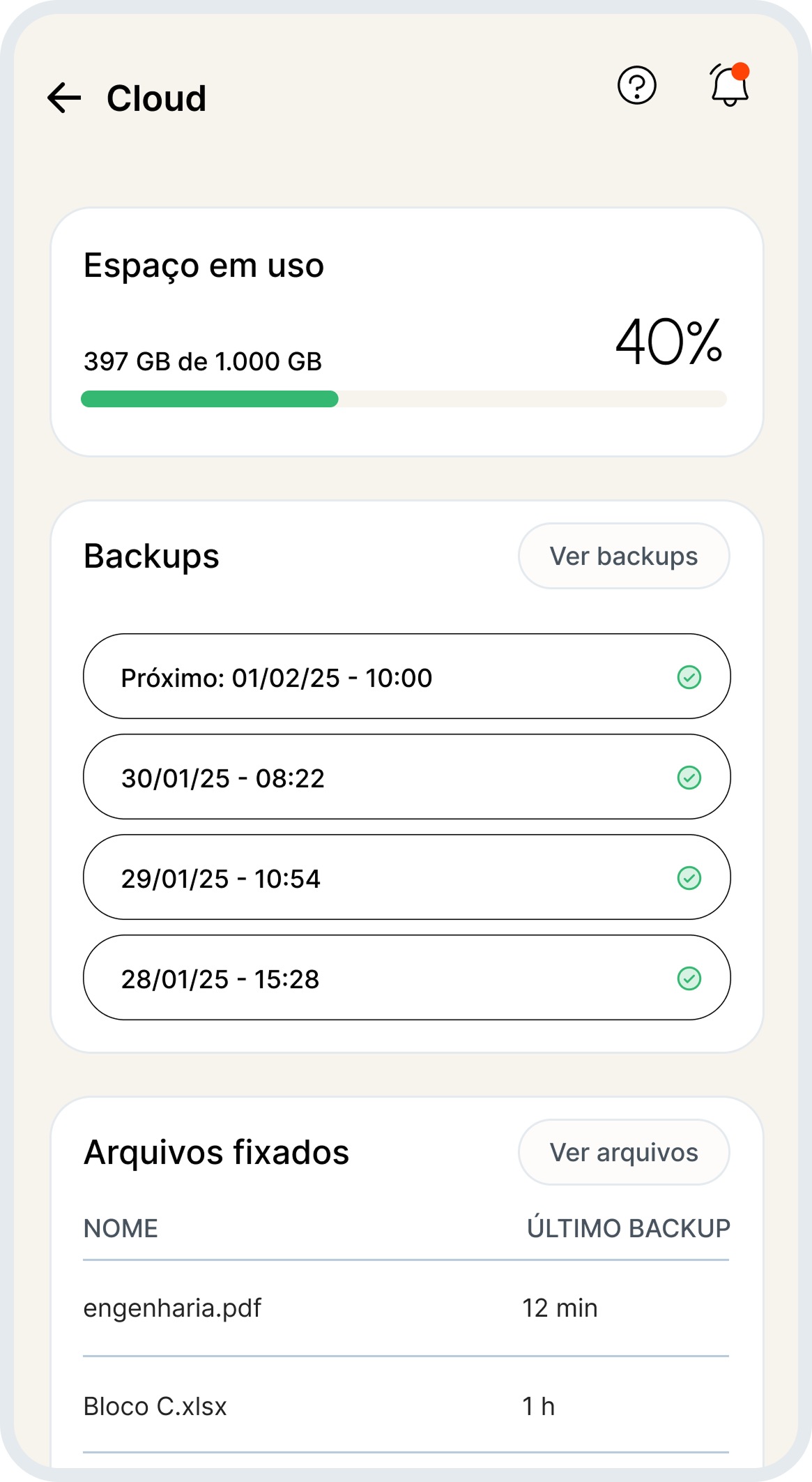812x1482 pixels.
Task: Click the Ver backups button
Action: point(623,556)
